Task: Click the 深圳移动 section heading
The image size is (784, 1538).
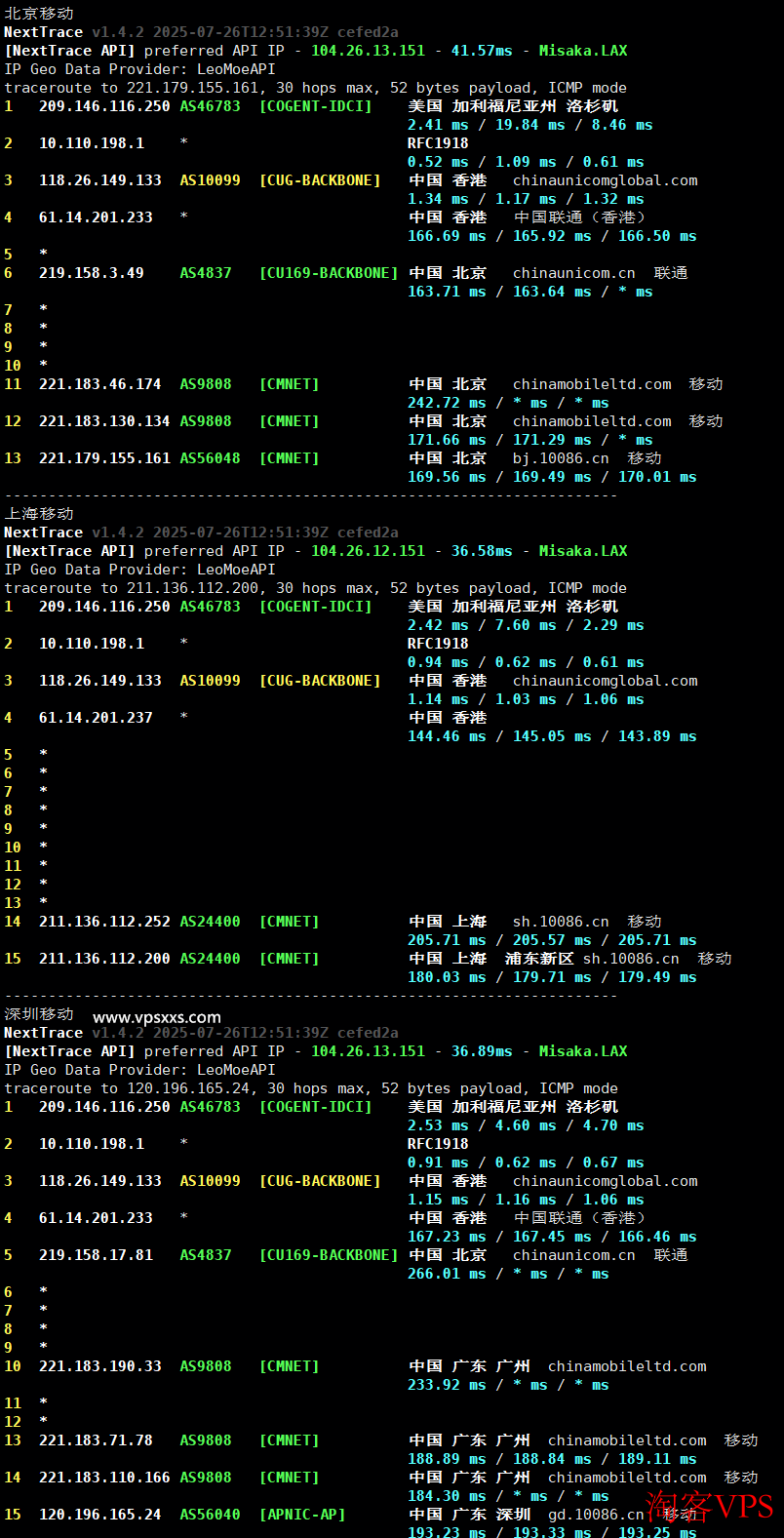Action: point(39,1014)
